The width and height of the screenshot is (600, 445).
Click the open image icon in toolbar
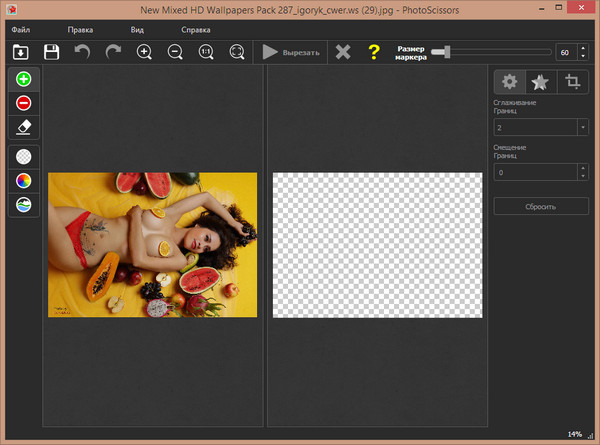pyautogui.click(x=20, y=52)
